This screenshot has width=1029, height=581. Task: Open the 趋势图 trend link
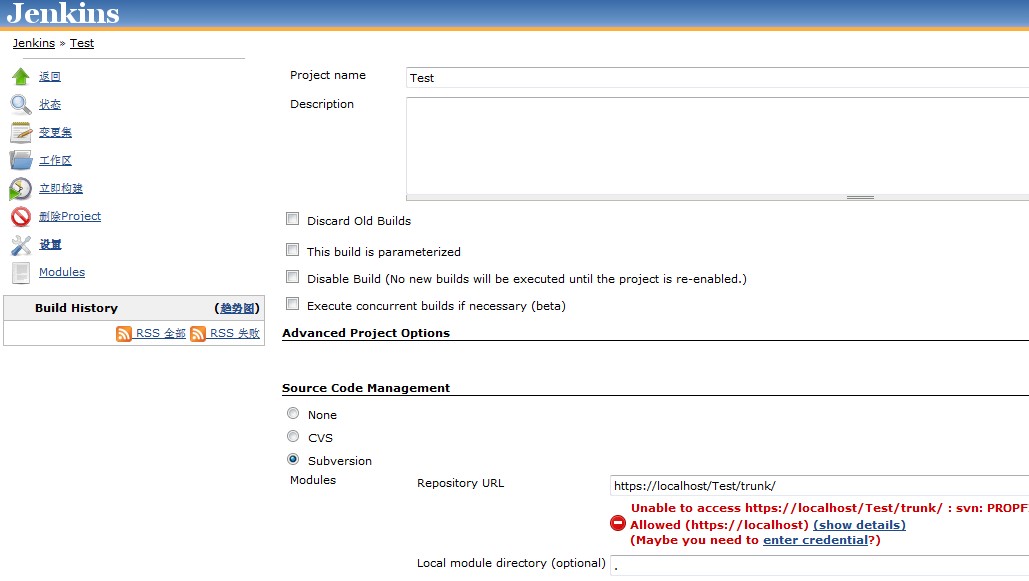pyautogui.click(x=237, y=309)
